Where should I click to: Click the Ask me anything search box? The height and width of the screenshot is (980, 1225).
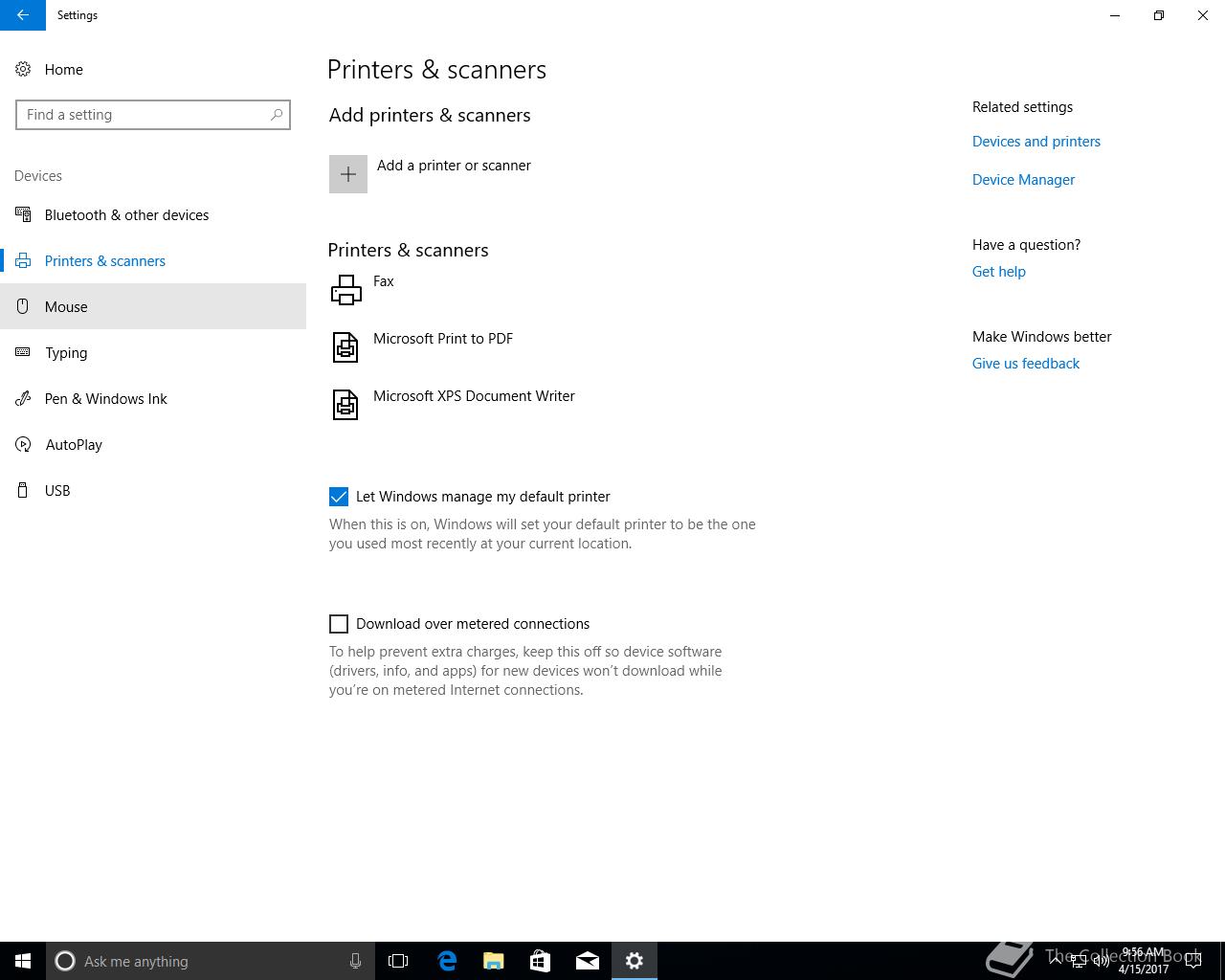210,961
